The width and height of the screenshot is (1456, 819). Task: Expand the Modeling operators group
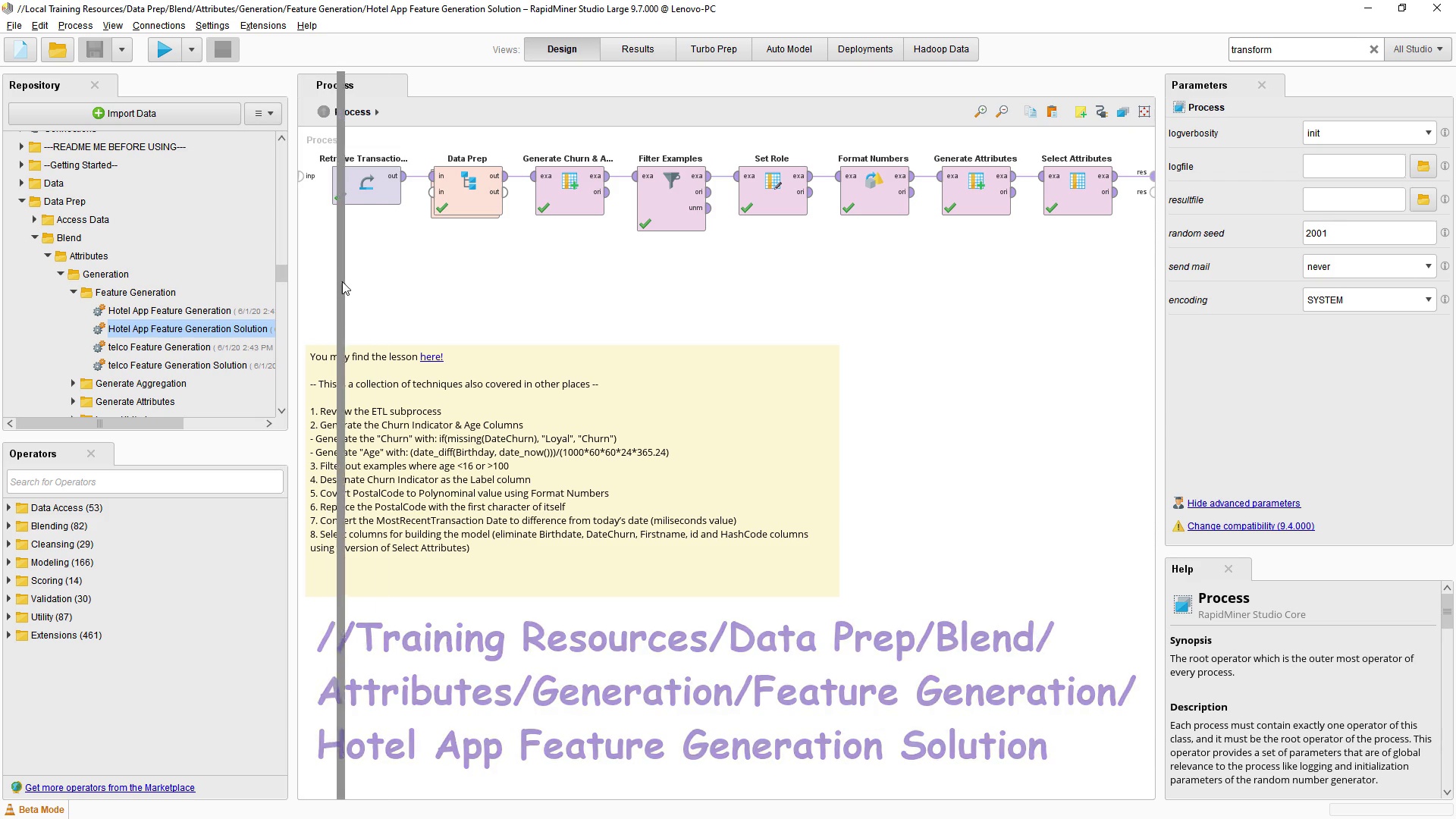tap(9, 563)
